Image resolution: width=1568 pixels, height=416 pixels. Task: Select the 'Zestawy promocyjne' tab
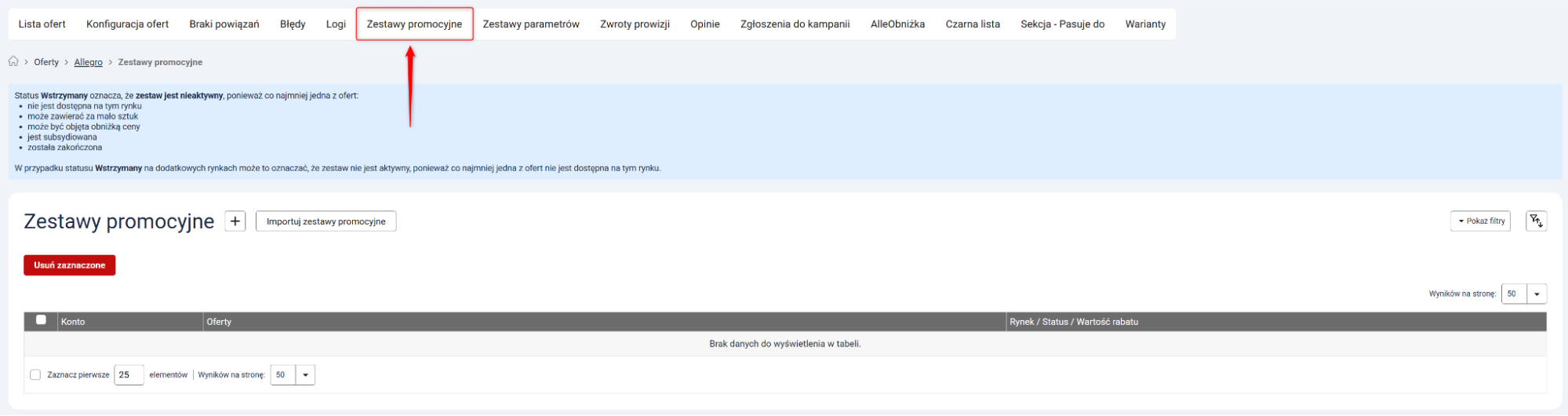pyautogui.click(x=414, y=24)
